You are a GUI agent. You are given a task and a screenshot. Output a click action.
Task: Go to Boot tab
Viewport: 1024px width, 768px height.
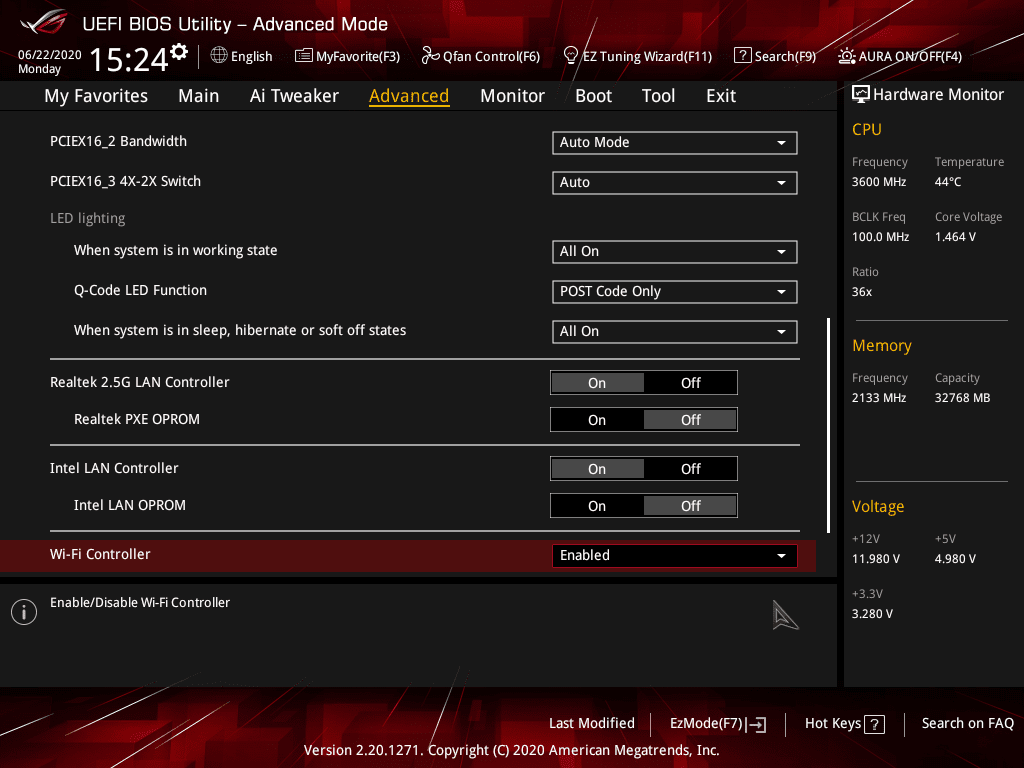(x=593, y=96)
